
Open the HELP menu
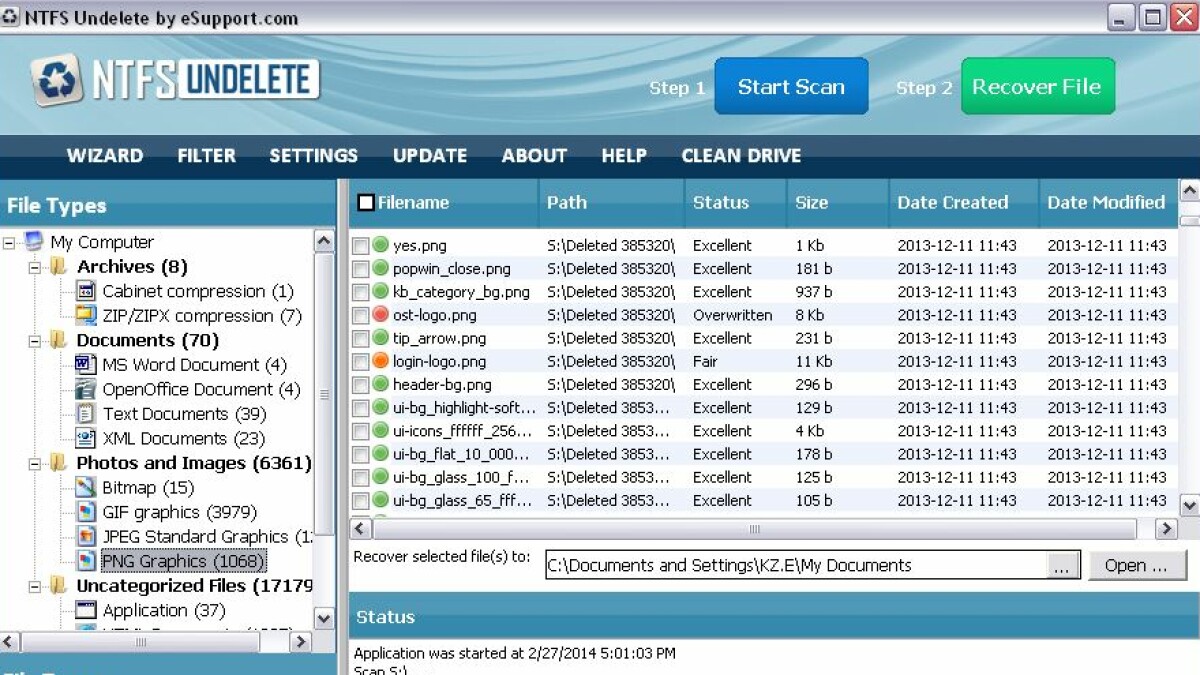[x=624, y=156]
